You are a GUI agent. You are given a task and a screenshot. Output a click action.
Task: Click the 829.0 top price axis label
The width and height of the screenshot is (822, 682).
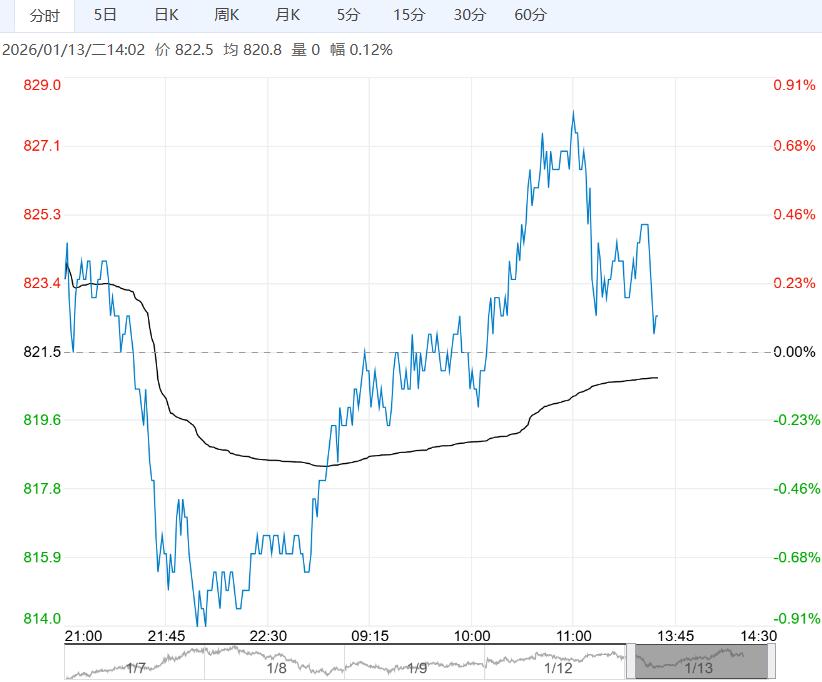click(x=42, y=85)
